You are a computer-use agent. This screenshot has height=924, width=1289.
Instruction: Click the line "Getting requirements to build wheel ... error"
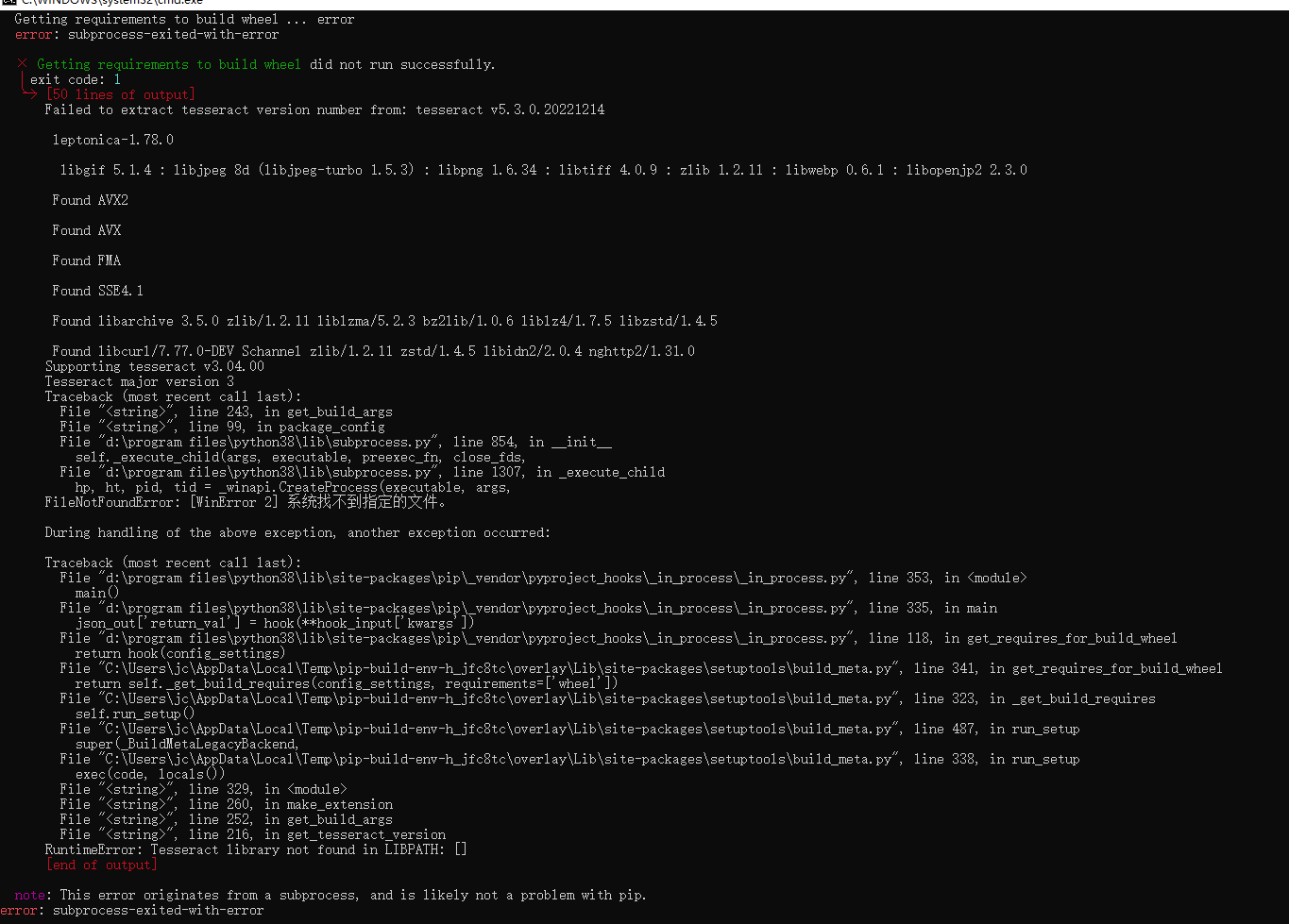tap(184, 19)
